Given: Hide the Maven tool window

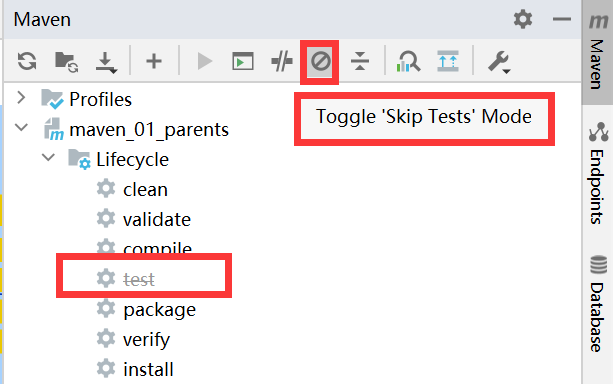Looking at the screenshot, I should 562,19.
